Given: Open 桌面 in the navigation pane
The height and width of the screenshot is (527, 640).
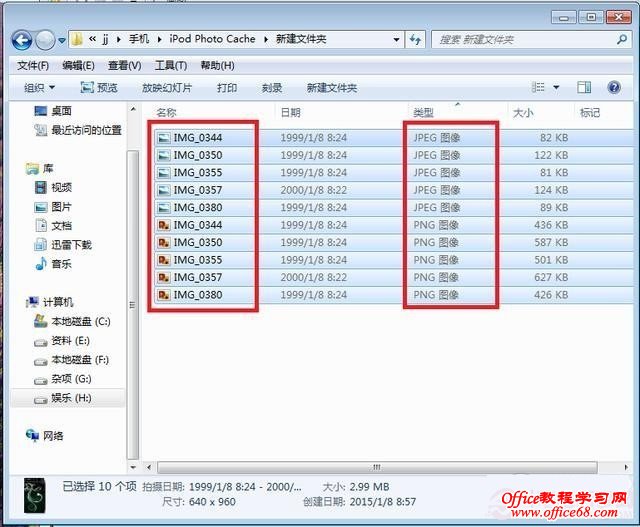Looking at the screenshot, I should pyautogui.click(x=53, y=111).
